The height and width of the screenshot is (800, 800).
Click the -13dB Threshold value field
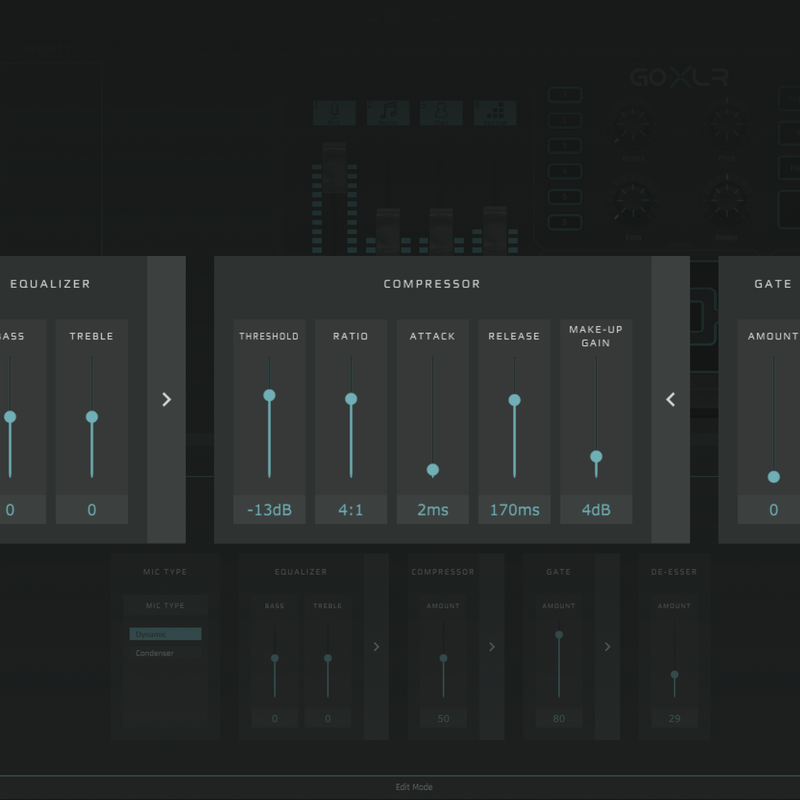coord(269,509)
